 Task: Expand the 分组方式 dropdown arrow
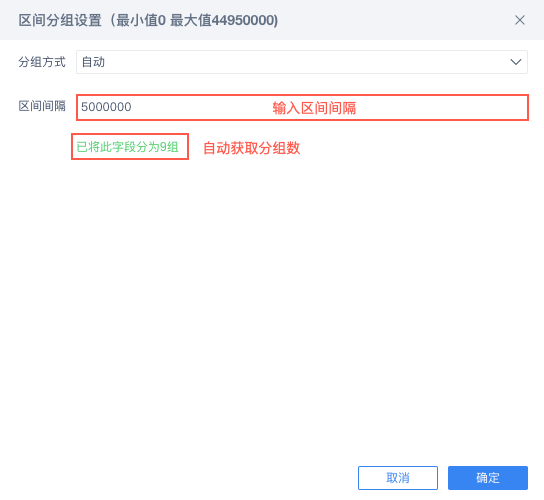[516, 62]
